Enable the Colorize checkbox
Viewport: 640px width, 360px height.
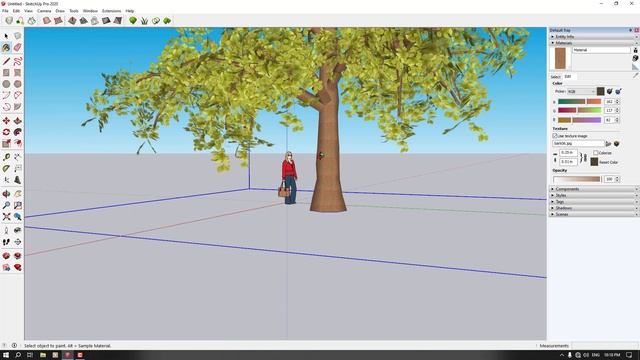pos(596,153)
